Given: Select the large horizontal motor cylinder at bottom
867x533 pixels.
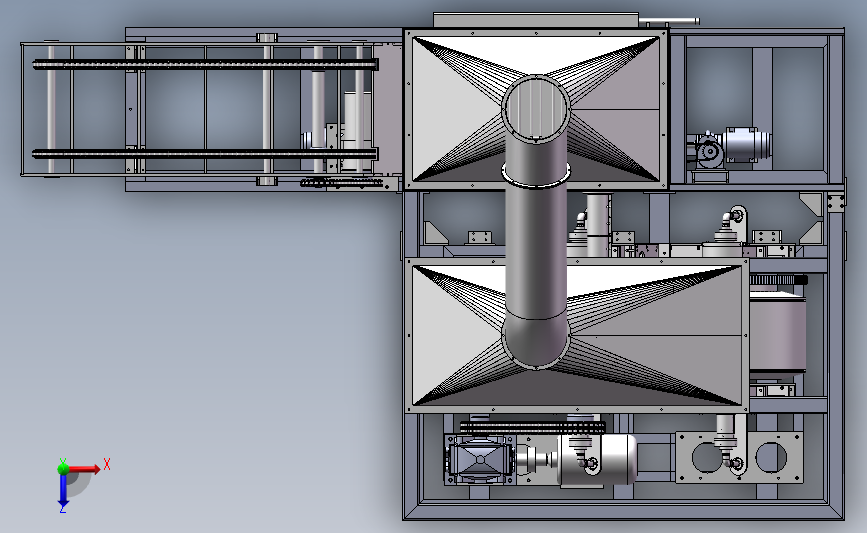Looking at the screenshot, I should point(597,460).
